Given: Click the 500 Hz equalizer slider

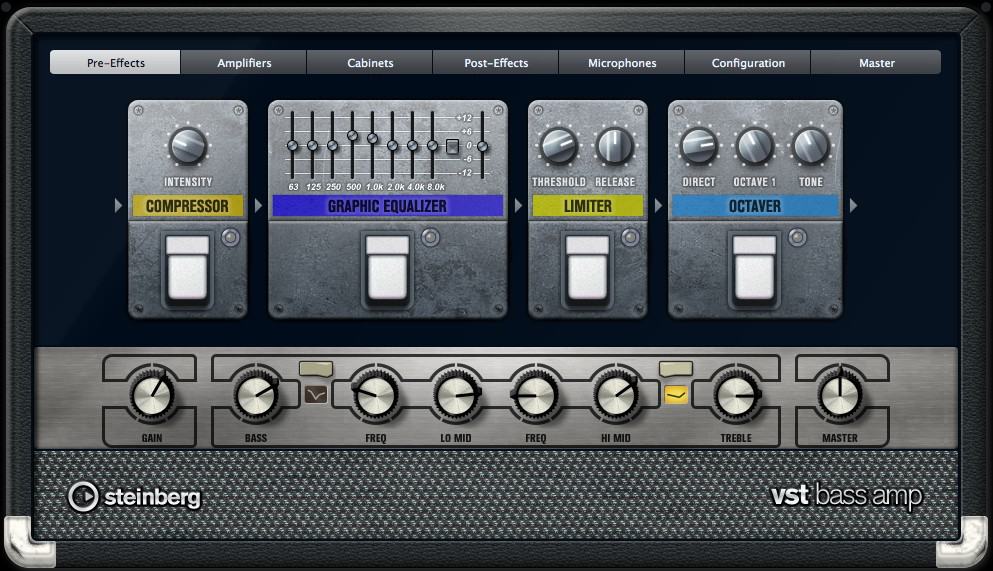Looking at the screenshot, I should click(x=352, y=135).
